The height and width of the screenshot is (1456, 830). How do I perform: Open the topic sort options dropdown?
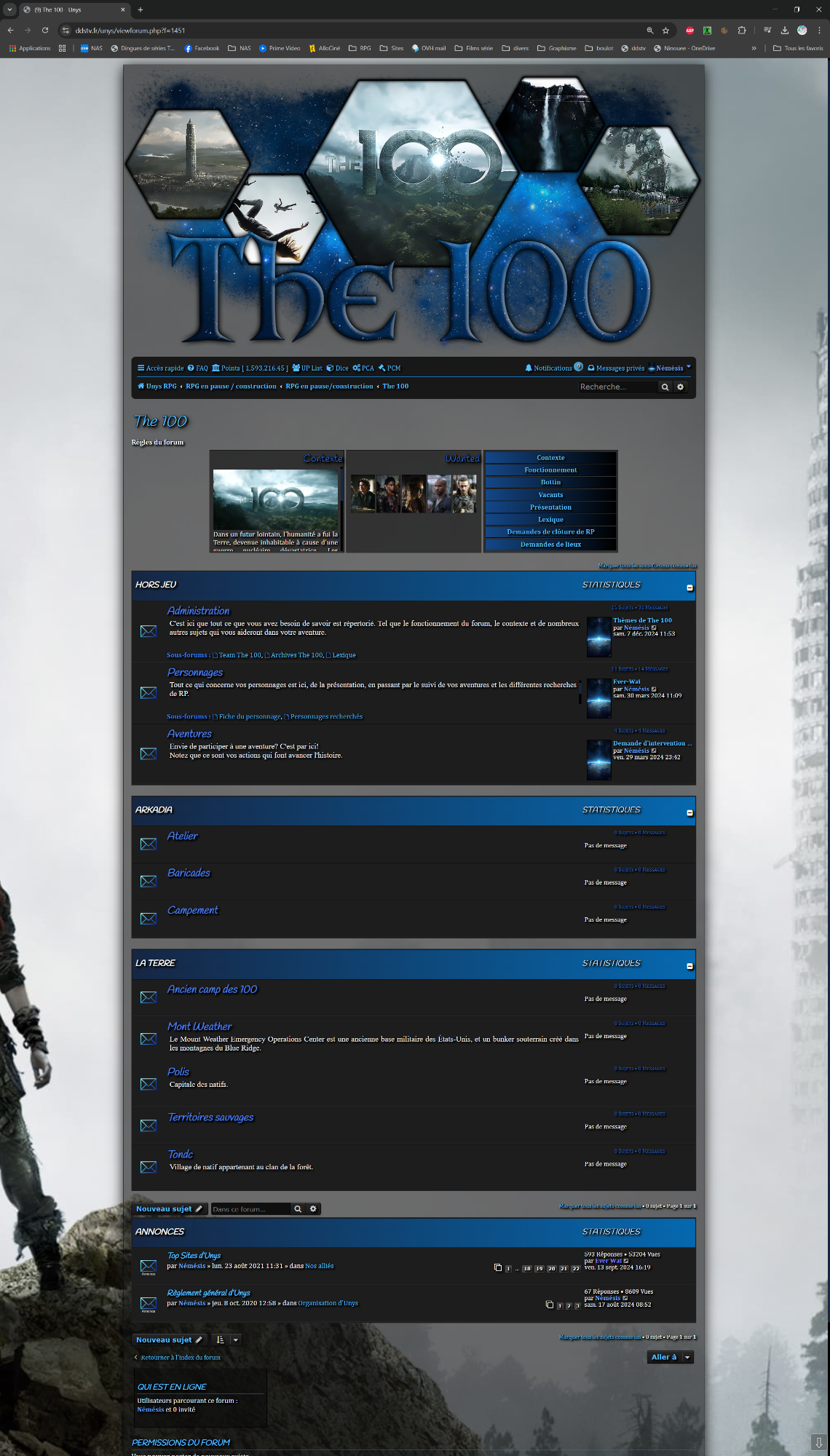point(228,1340)
